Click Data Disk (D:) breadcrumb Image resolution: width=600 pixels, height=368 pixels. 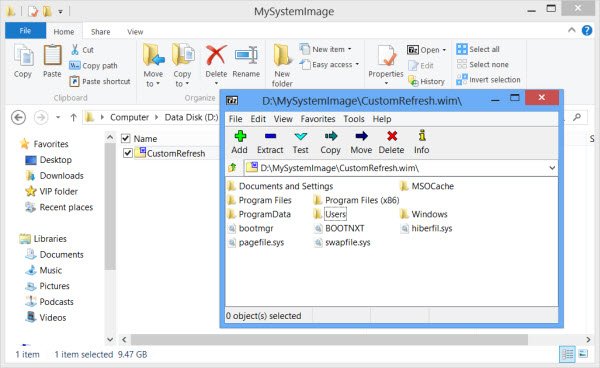tap(191, 117)
